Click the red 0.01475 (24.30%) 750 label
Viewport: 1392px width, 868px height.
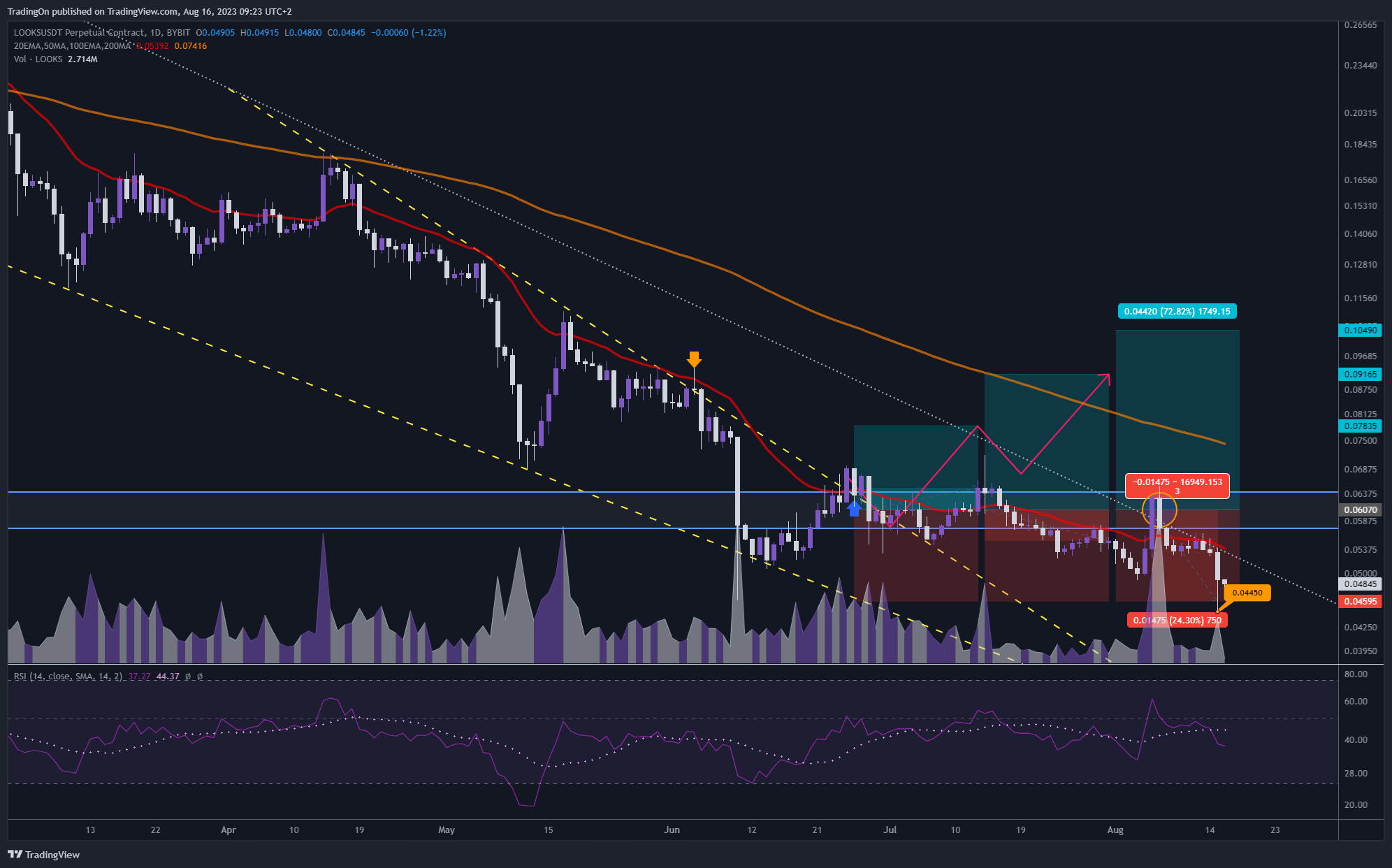point(1177,620)
